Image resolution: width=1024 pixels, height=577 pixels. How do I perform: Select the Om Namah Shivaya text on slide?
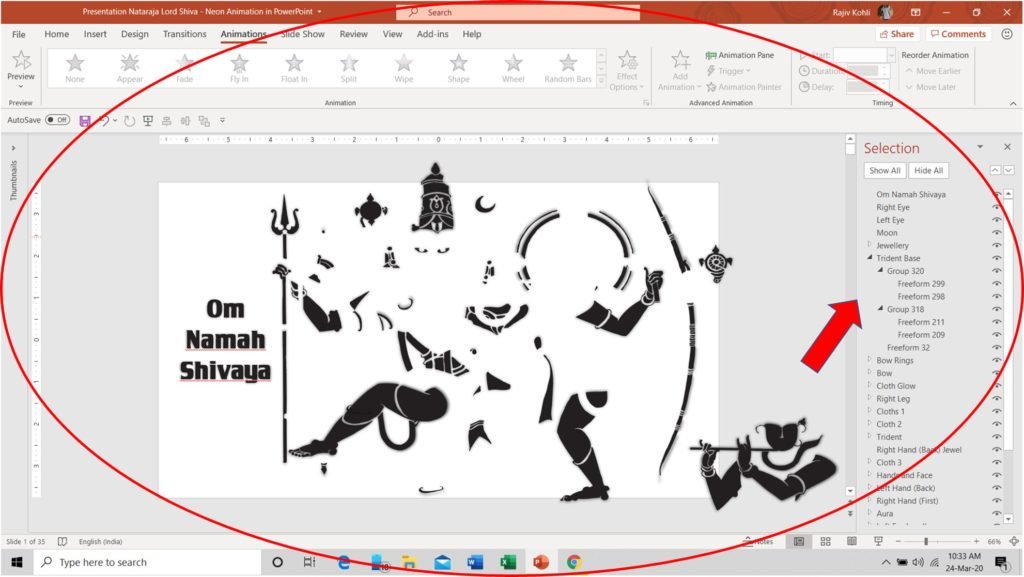click(225, 339)
